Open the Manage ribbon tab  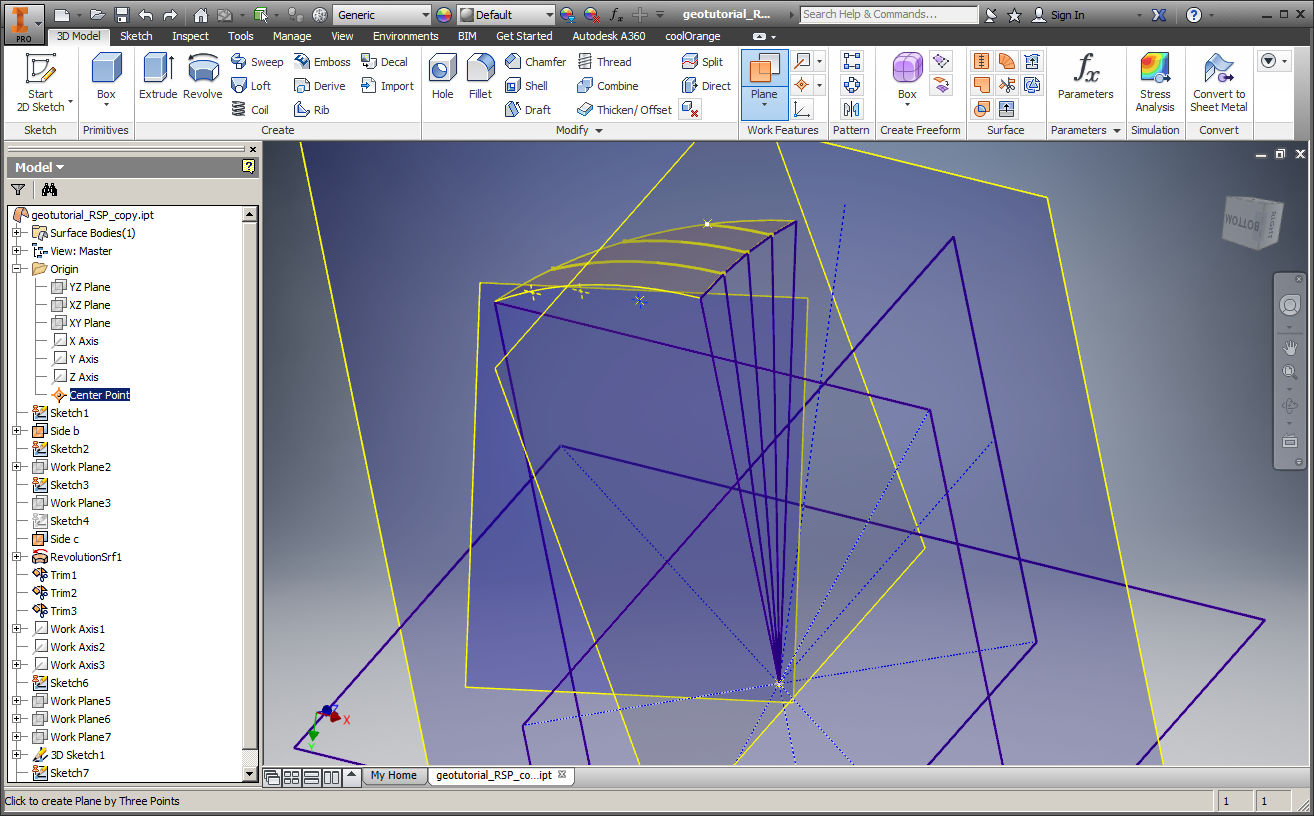click(x=292, y=36)
